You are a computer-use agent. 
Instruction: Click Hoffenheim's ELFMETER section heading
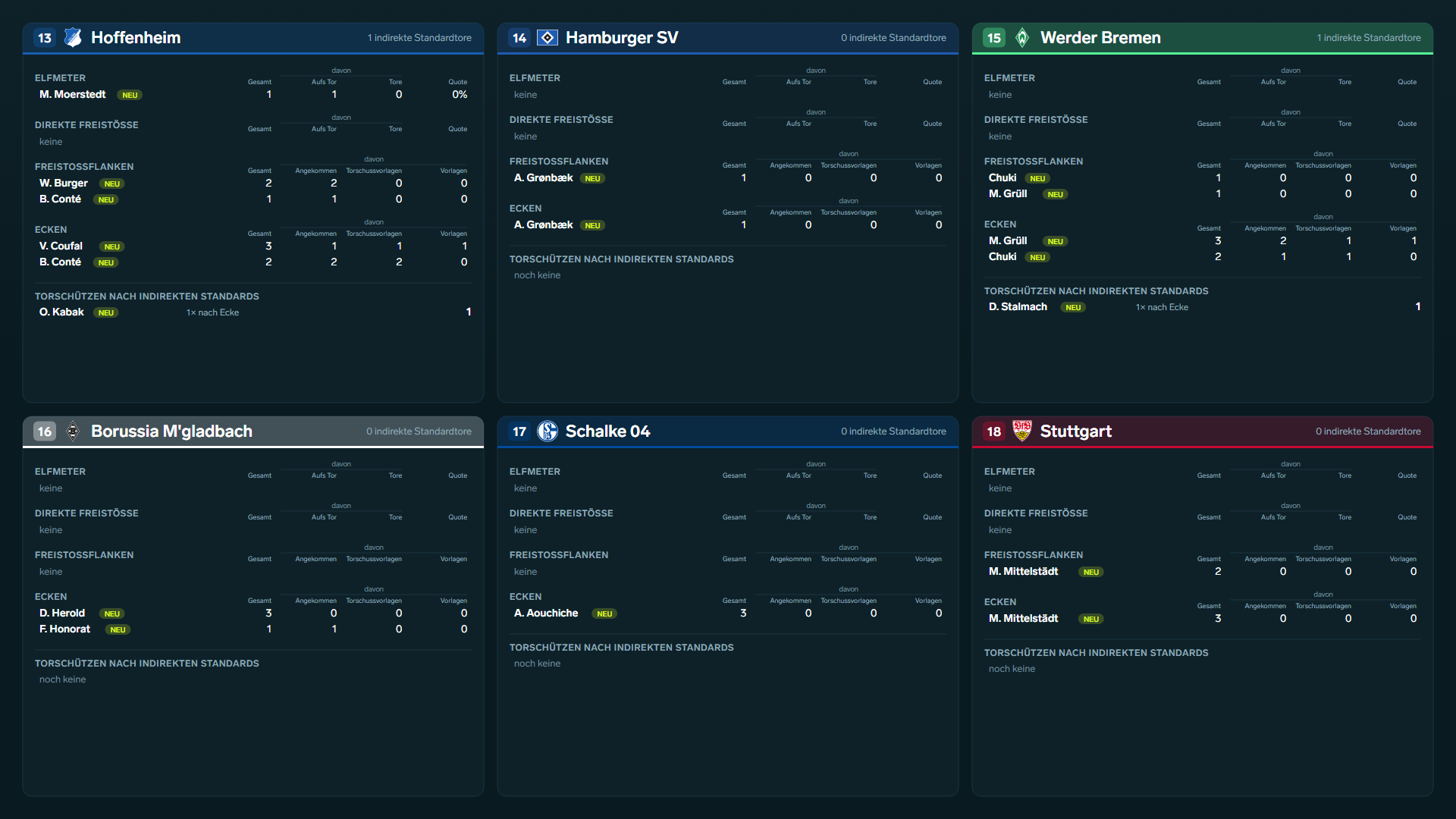(60, 78)
